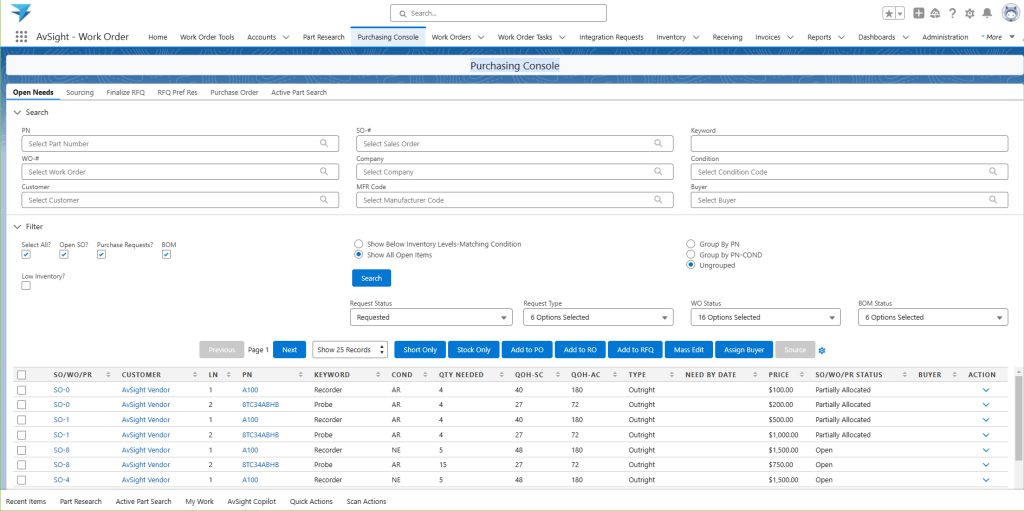Select Group By PN radio
Image resolution: width=1024 pixels, height=511 pixels.
pos(691,244)
